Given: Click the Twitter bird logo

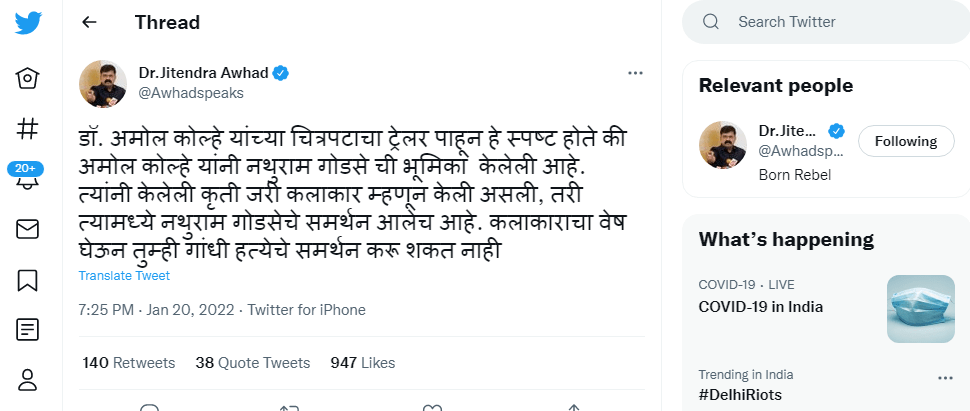Looking at the screenshot, I should click(x=28, y=23).
